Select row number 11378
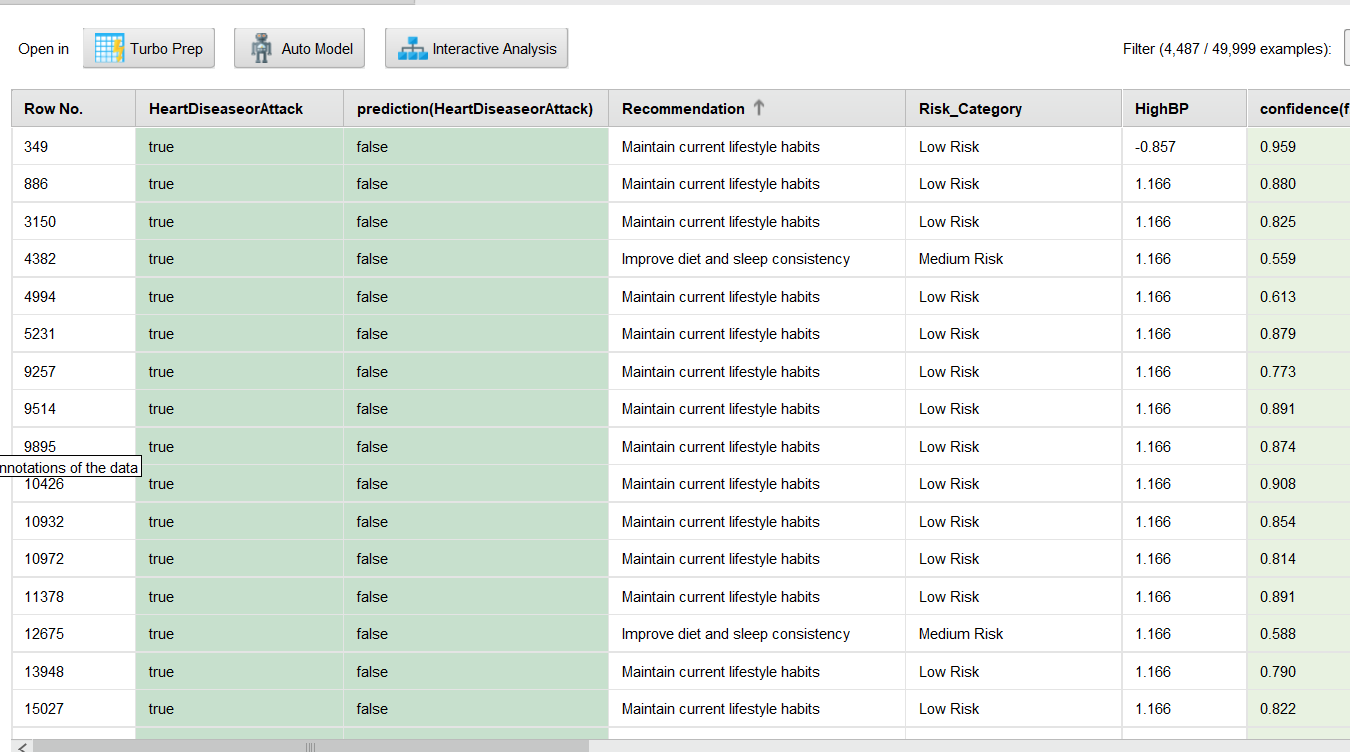 (x=44, y=597)
